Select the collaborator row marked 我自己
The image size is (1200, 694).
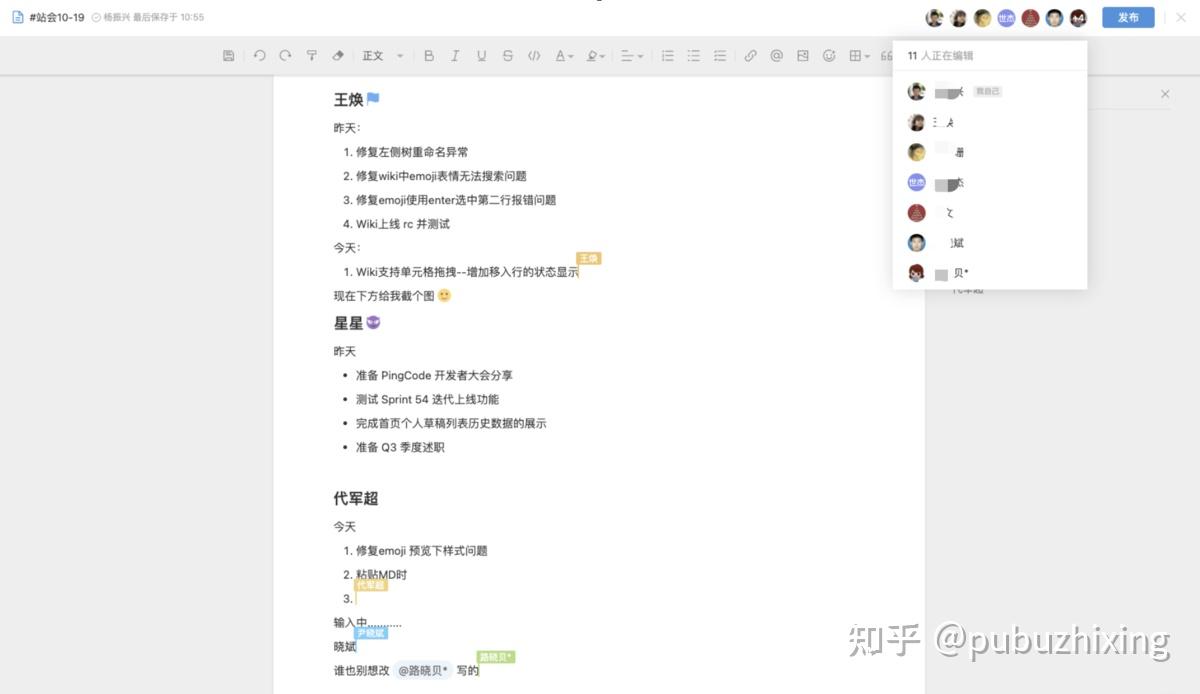[x=990, y=92]
